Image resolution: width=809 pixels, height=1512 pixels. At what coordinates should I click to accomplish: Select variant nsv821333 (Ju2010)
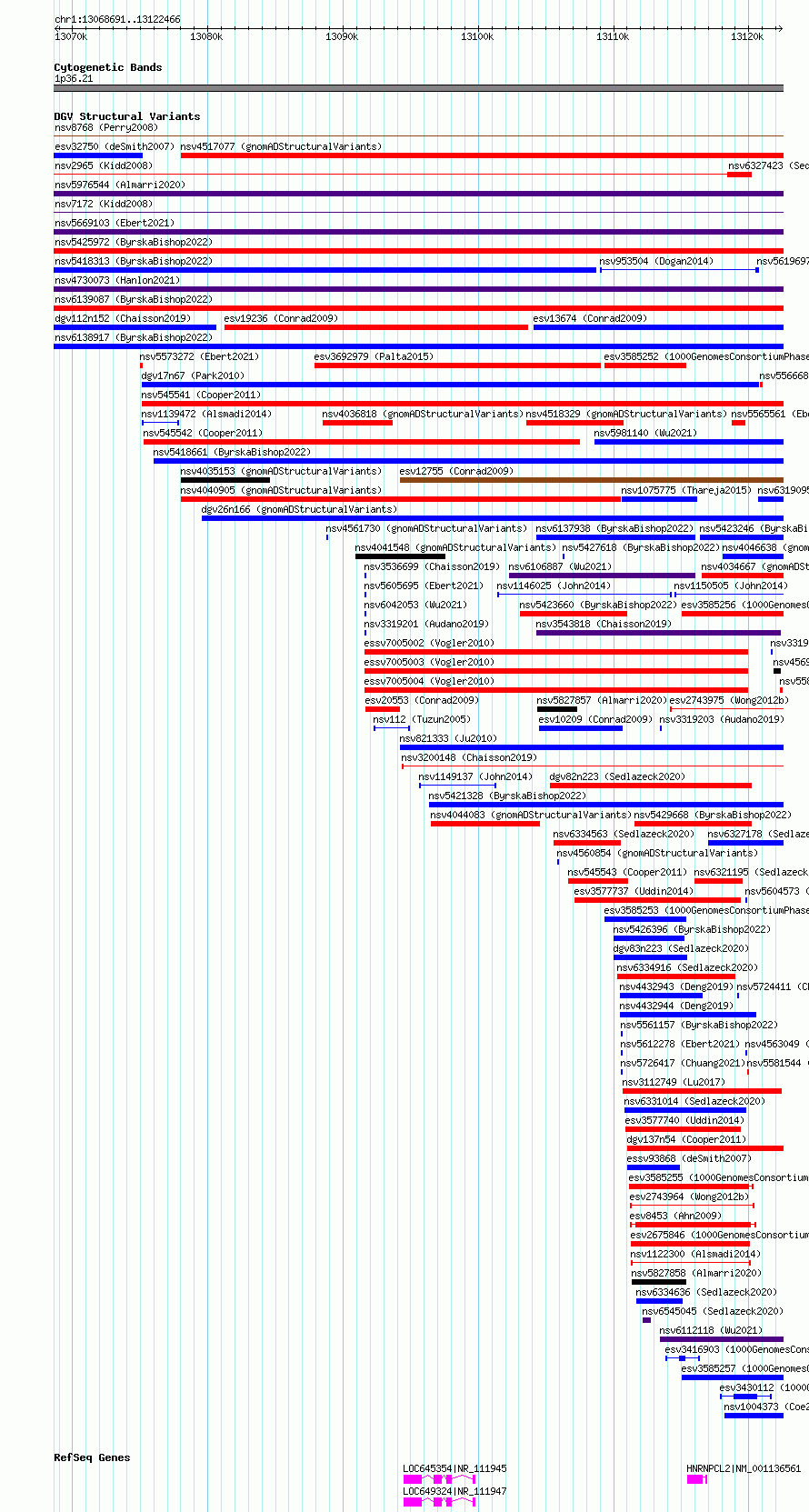(448, 738)
